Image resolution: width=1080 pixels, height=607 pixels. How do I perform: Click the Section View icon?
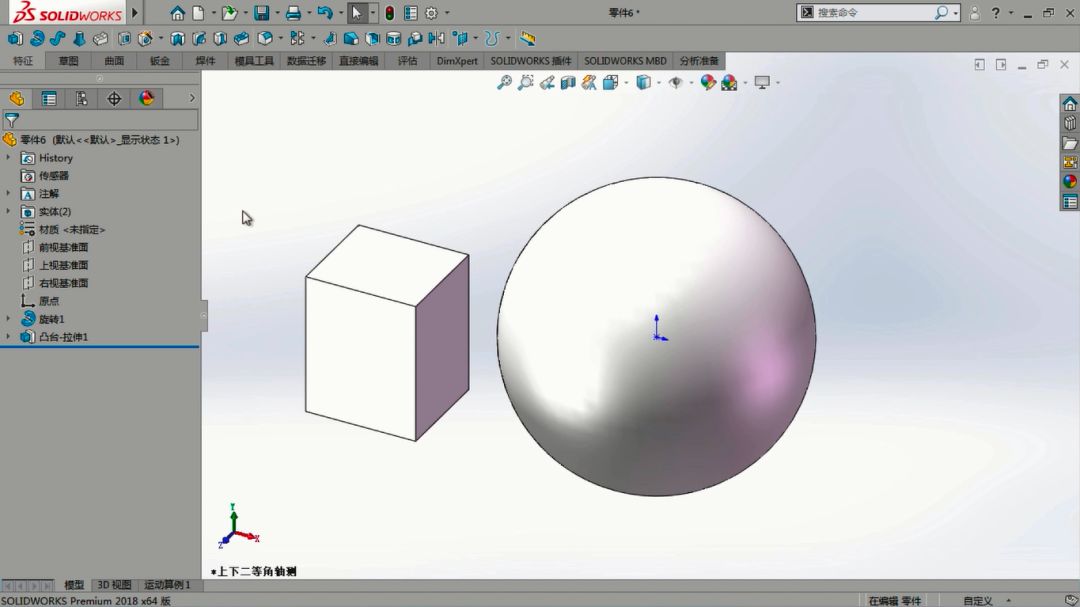(568, 83)
